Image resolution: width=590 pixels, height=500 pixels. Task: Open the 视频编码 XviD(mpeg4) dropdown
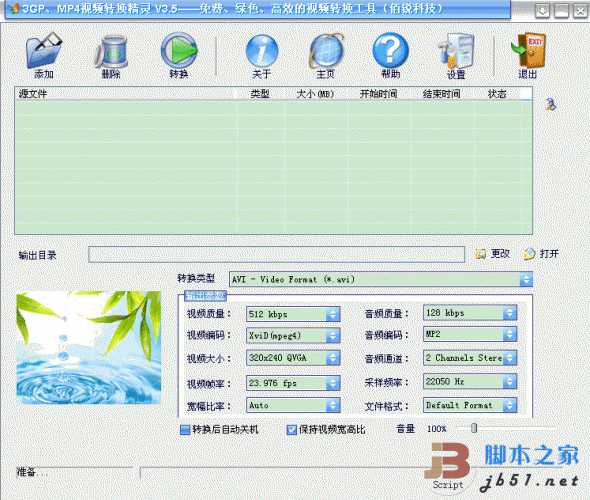click(x=333, y=336)
